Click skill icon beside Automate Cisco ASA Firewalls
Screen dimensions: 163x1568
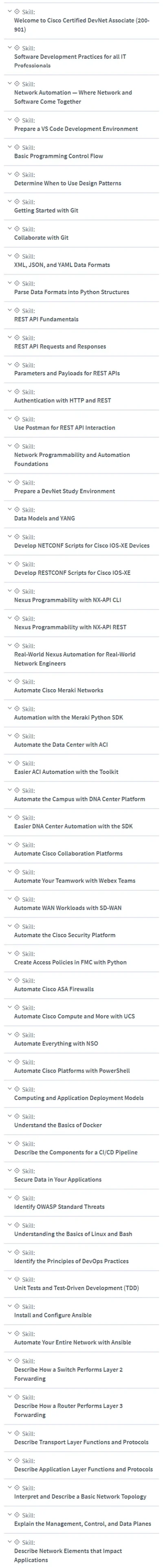(17, 980)
